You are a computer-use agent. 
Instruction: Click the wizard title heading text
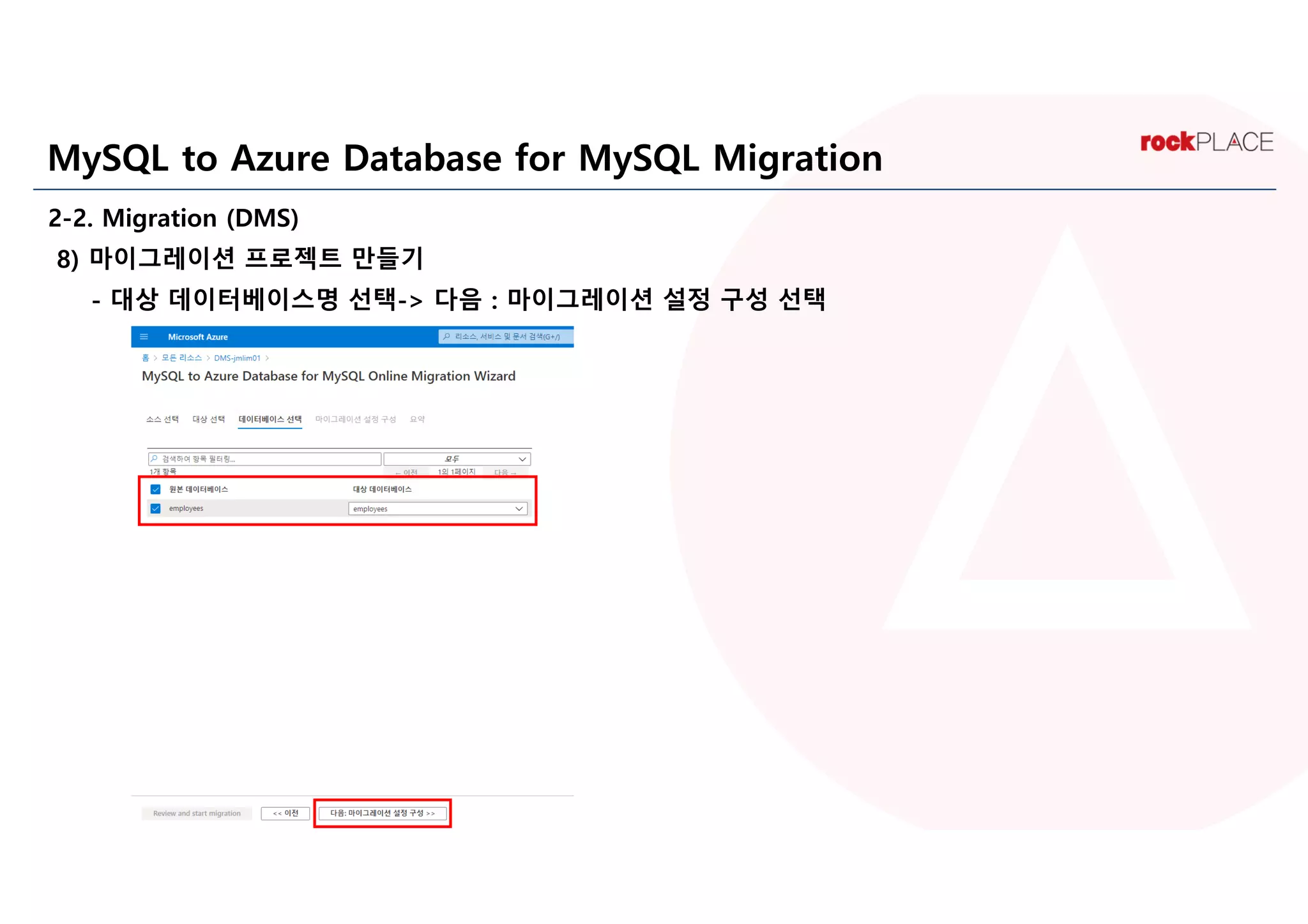point(328,376)
